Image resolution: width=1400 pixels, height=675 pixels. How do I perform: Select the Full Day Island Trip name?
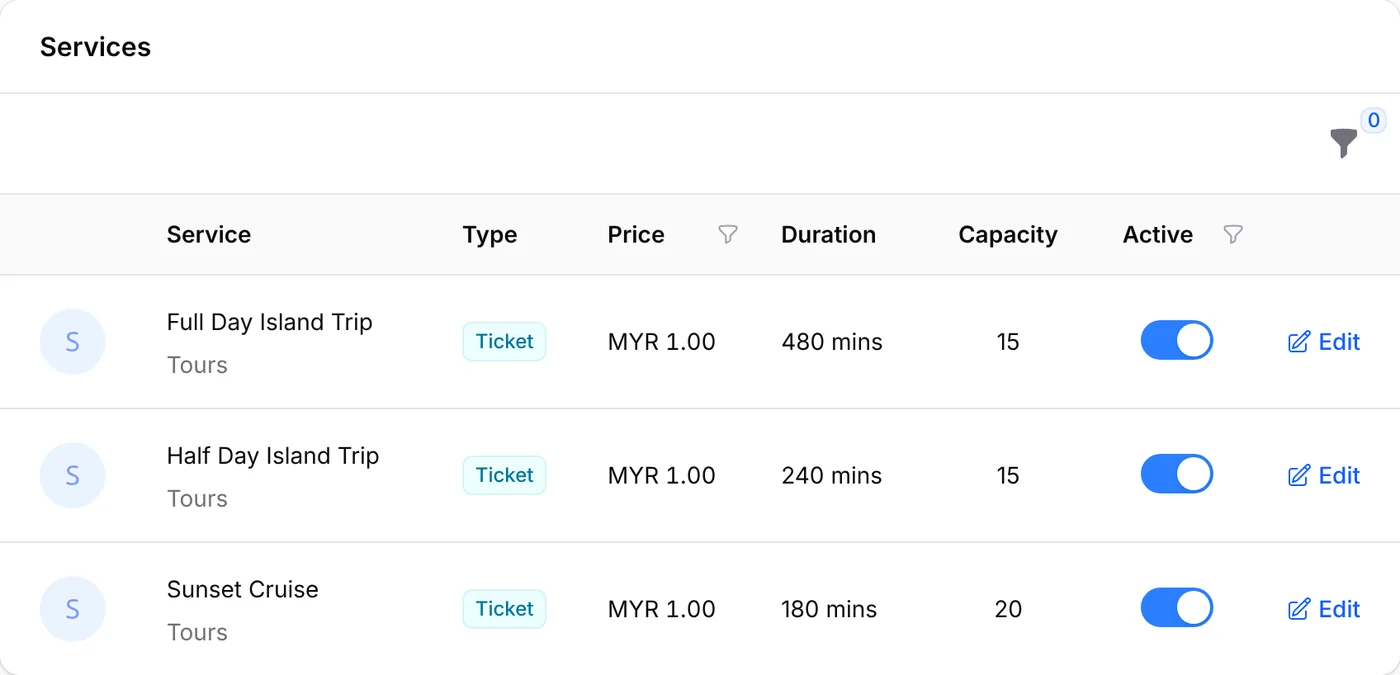270,322
